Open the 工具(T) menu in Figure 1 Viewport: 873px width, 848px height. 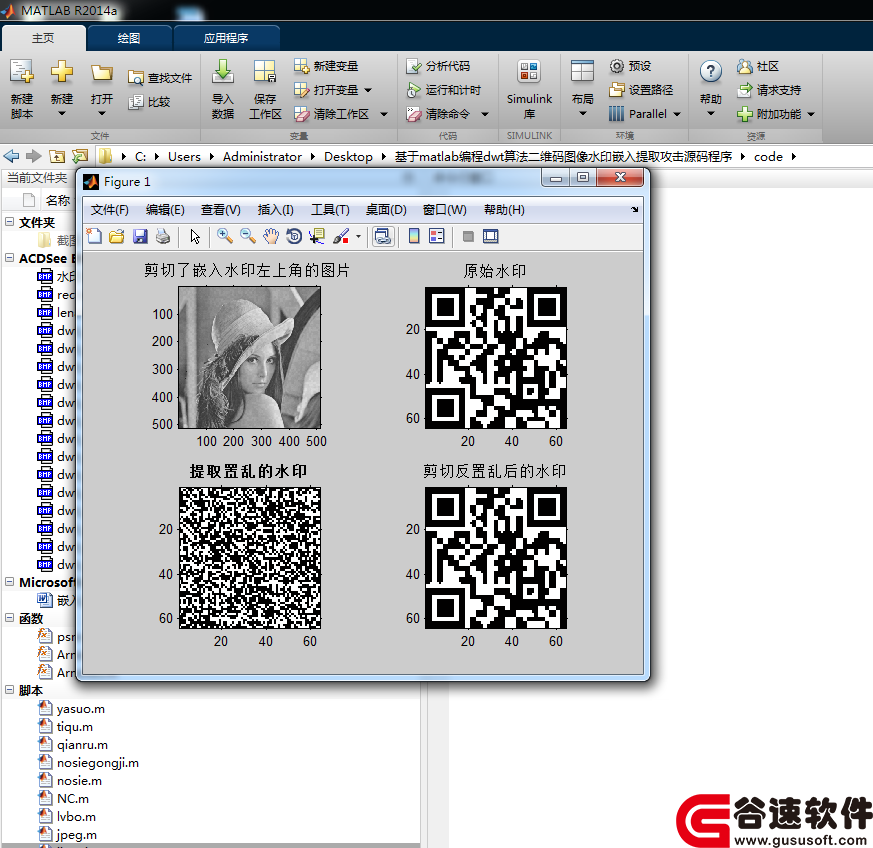330,210
